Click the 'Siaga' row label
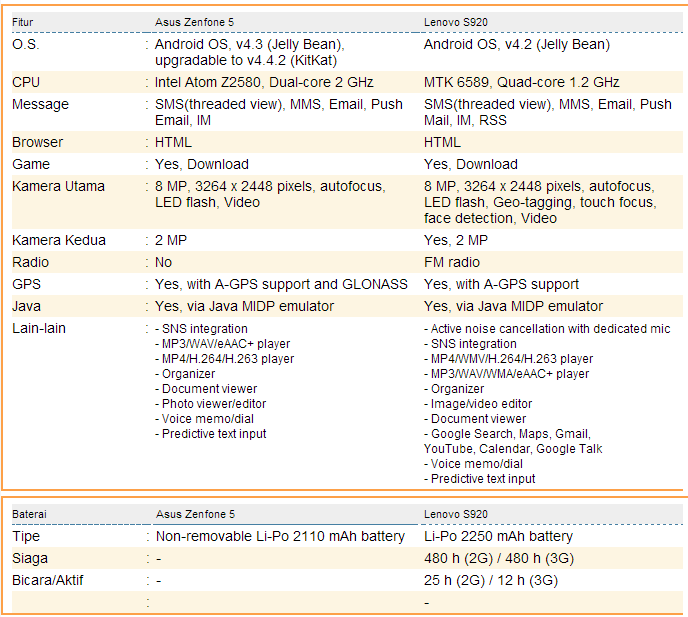The width and height of the screenshot is (688, 617). pos(30,559)
